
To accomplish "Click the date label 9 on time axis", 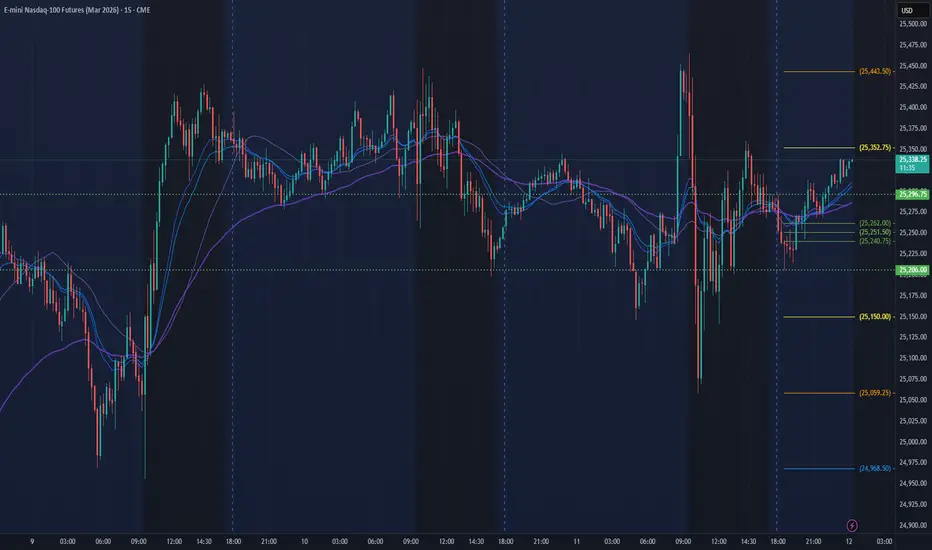I will (32, 542).
